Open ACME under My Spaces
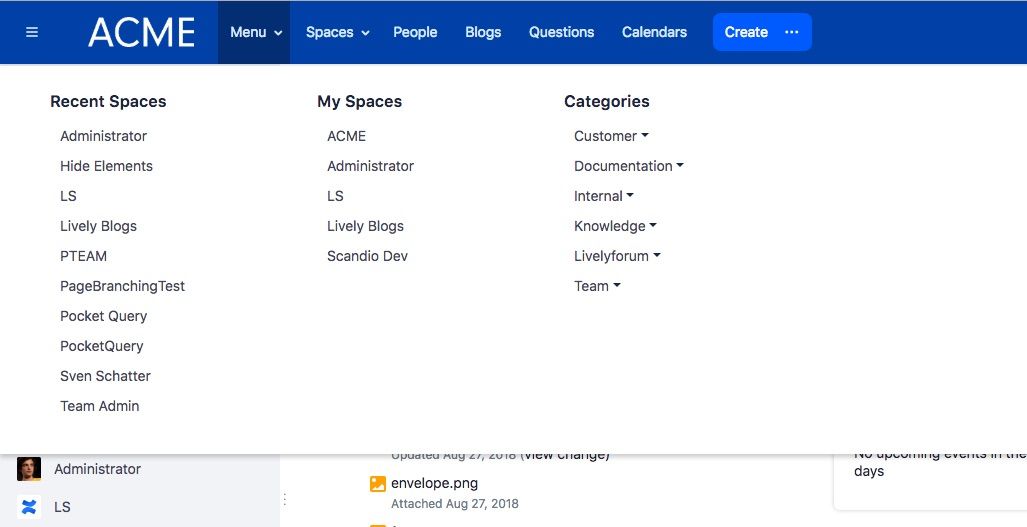 (346, 136)
